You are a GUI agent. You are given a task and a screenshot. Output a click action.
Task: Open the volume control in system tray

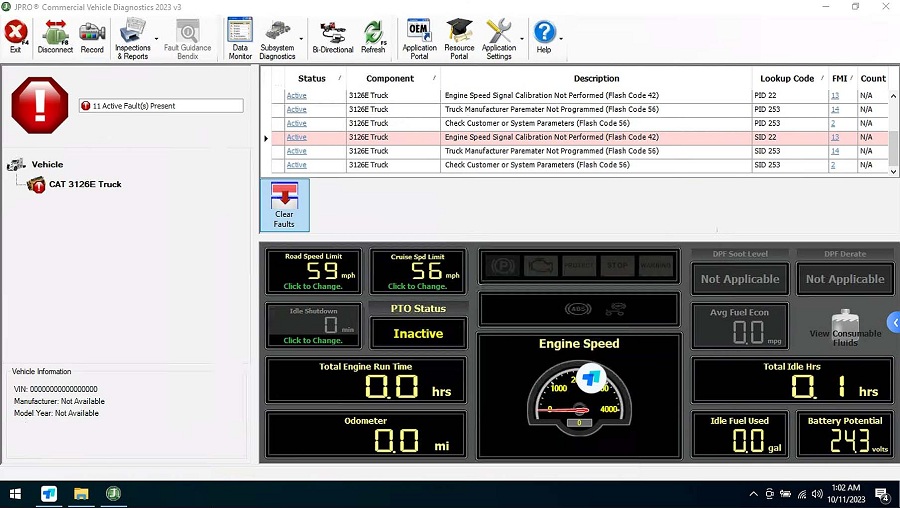[x=817, y=494]
